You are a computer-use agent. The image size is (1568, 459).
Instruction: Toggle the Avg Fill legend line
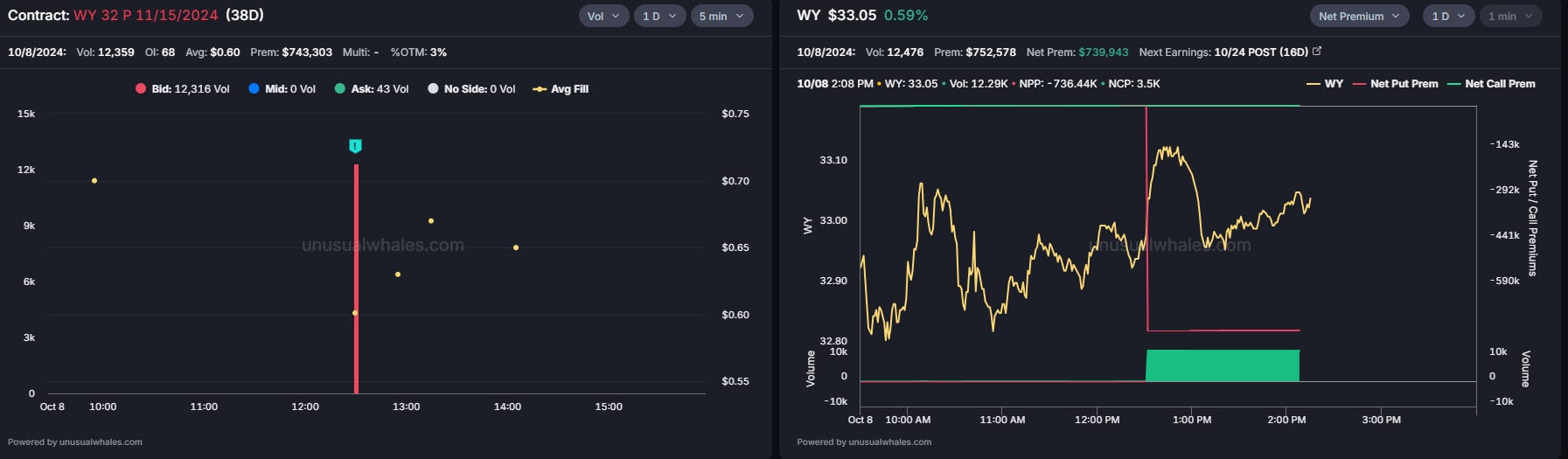[561, 89]
